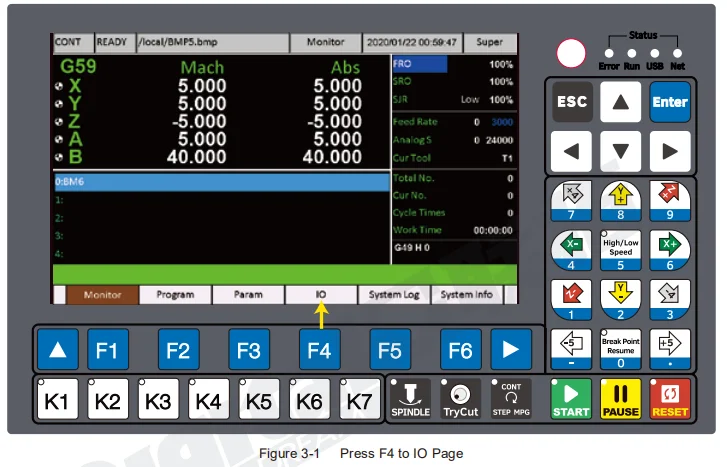Jog Y+ with key 8
The height and width of the screenshot is (467, 727).
point(620,201)
